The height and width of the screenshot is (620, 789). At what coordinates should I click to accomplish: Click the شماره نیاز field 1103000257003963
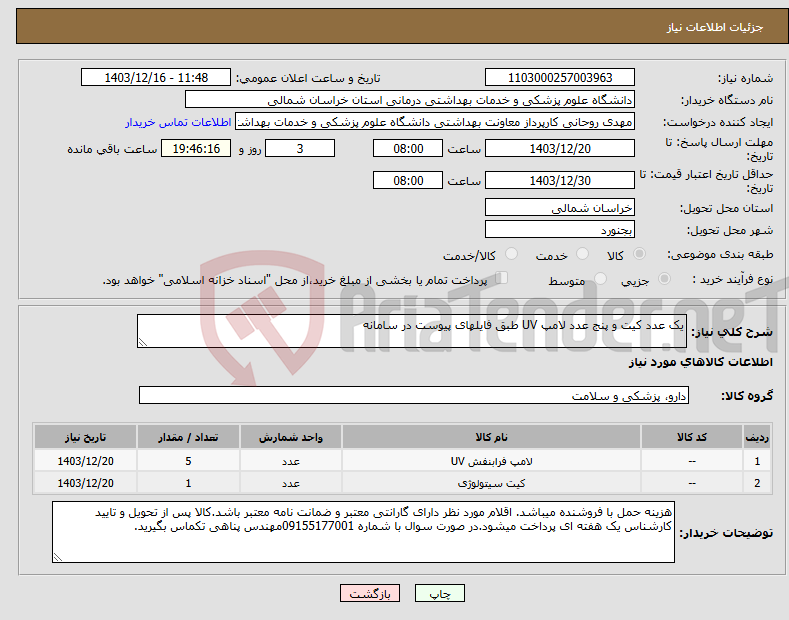coord(560,78)
